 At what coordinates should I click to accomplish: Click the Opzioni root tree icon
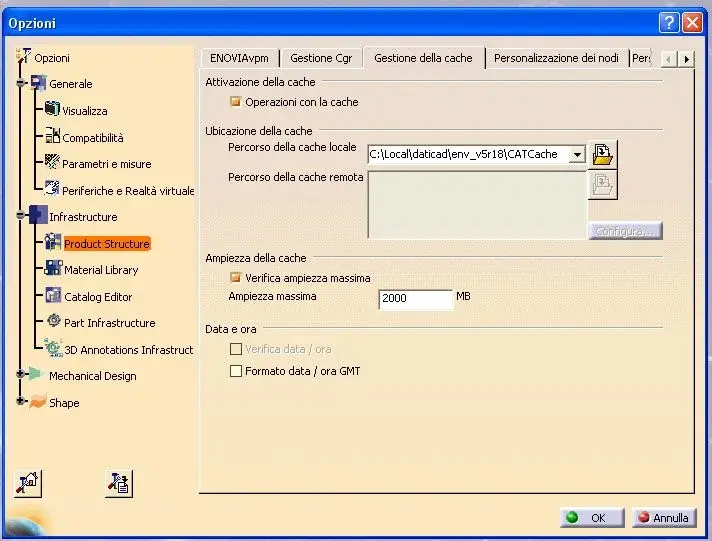23,56
